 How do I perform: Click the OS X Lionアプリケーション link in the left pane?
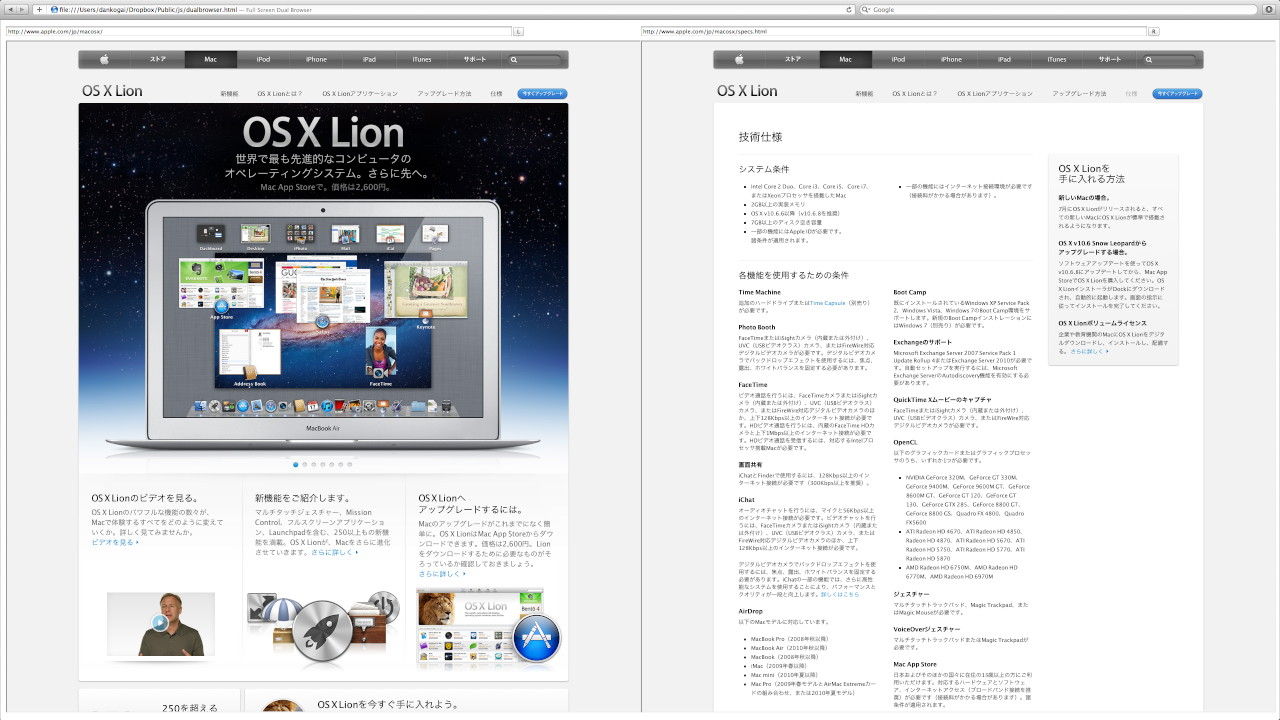point(360,93)
